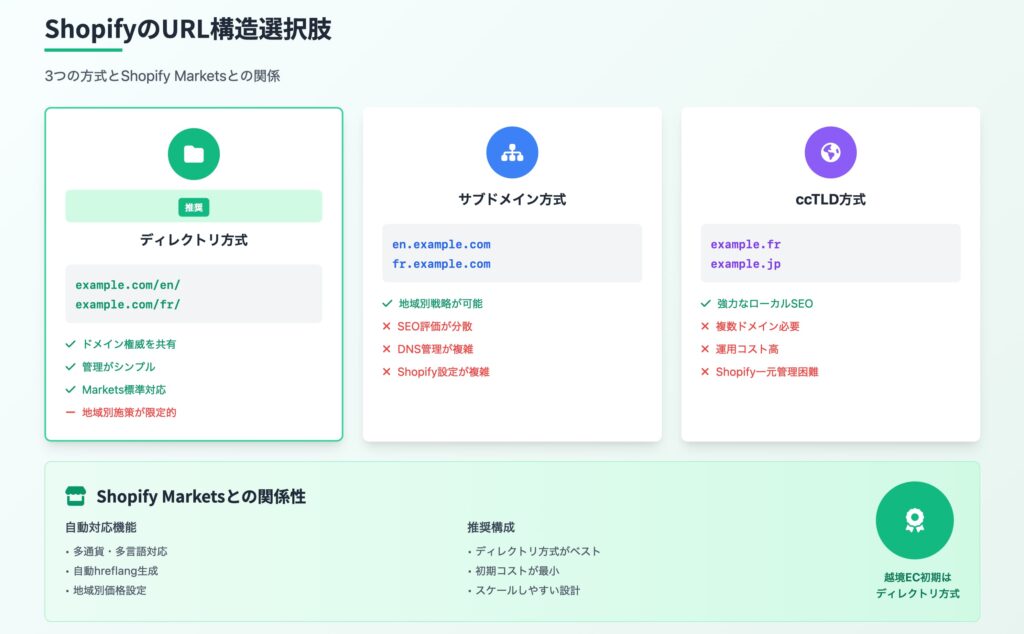1024x634 pixels.
Task: Click the 地域別施策が限定的 text
Action: (x=129, y=413)
